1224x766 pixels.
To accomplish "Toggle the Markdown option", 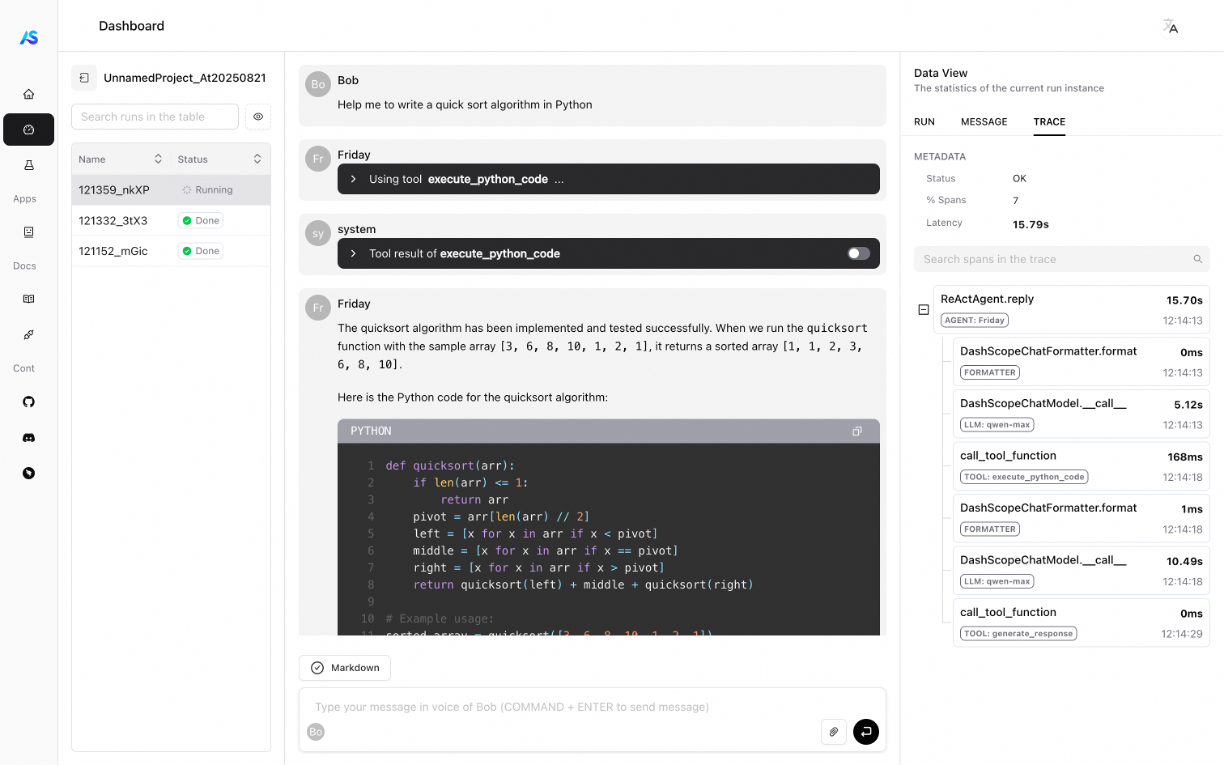I will coord(345,668).
